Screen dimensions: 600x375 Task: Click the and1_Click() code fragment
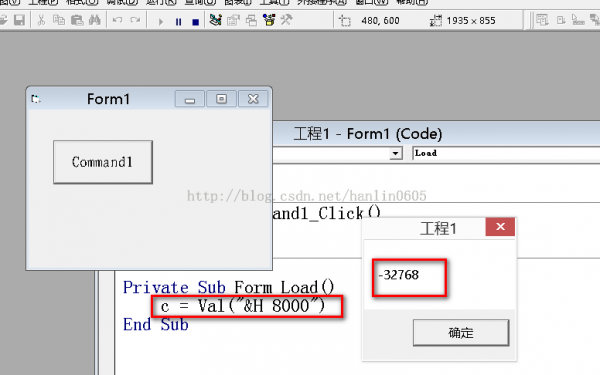tap(327, 213)
